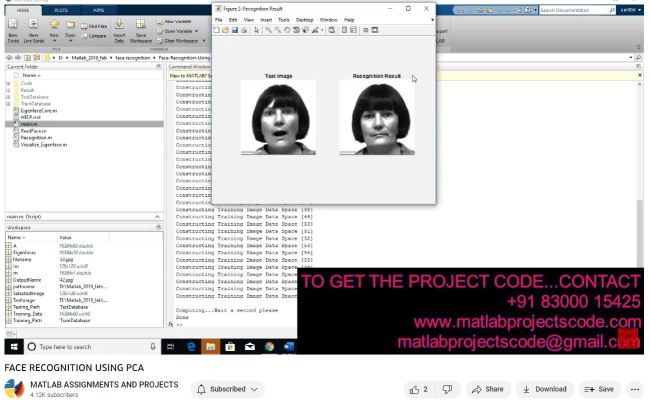Screen dimensions: 650x400
Task: Select the Zoom In tool
Action: (269, 30)
